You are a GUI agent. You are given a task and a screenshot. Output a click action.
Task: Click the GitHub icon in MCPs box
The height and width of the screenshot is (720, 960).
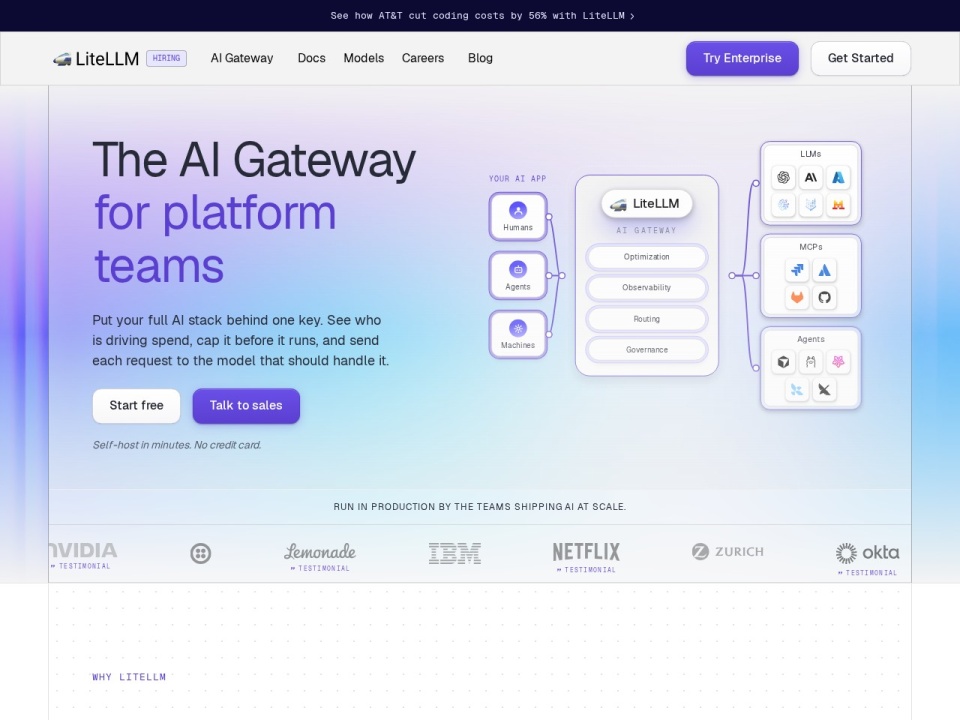pyautogui.click(x=825, y=298)
